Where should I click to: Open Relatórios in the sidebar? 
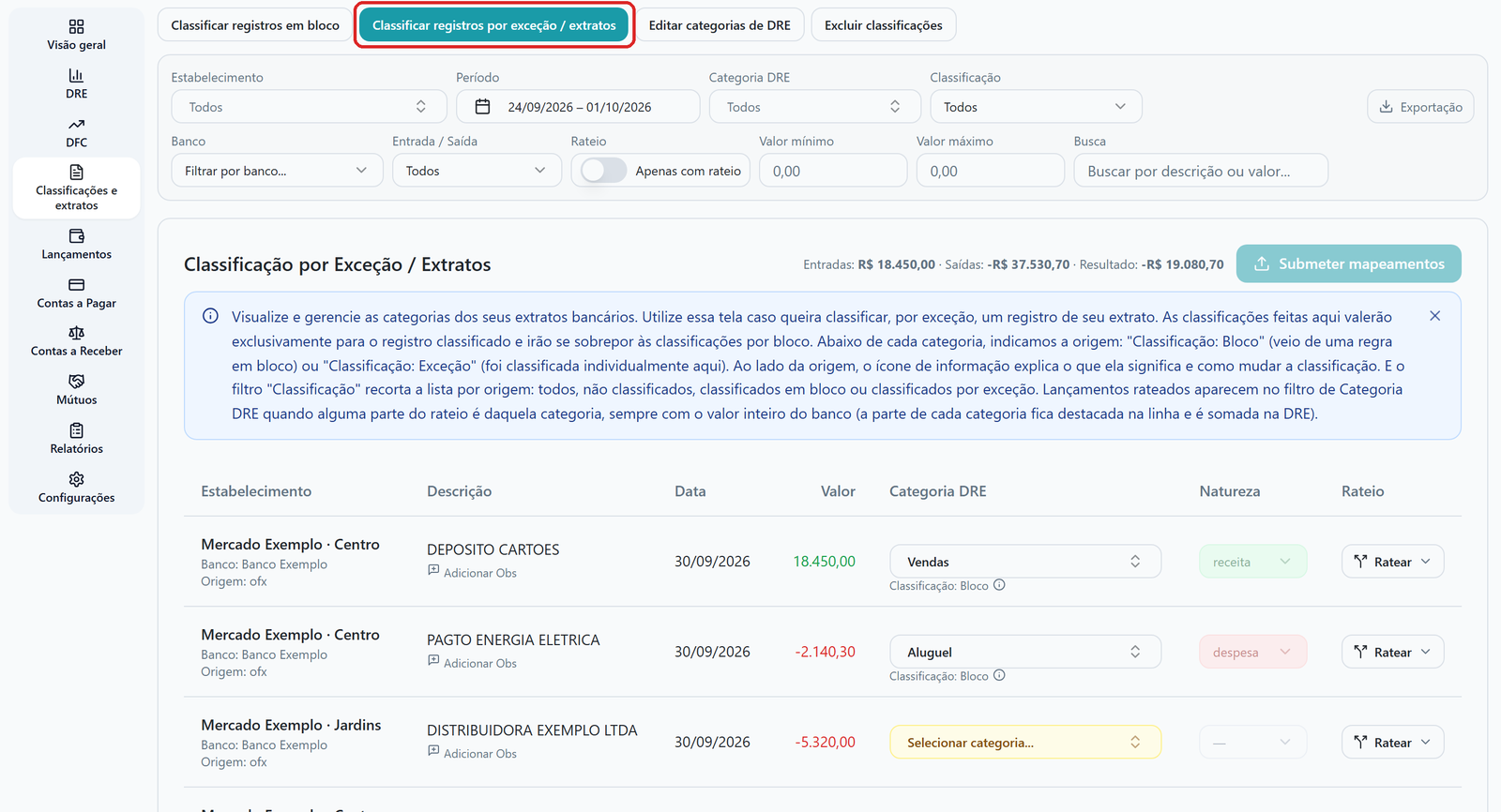pos(77,439)
